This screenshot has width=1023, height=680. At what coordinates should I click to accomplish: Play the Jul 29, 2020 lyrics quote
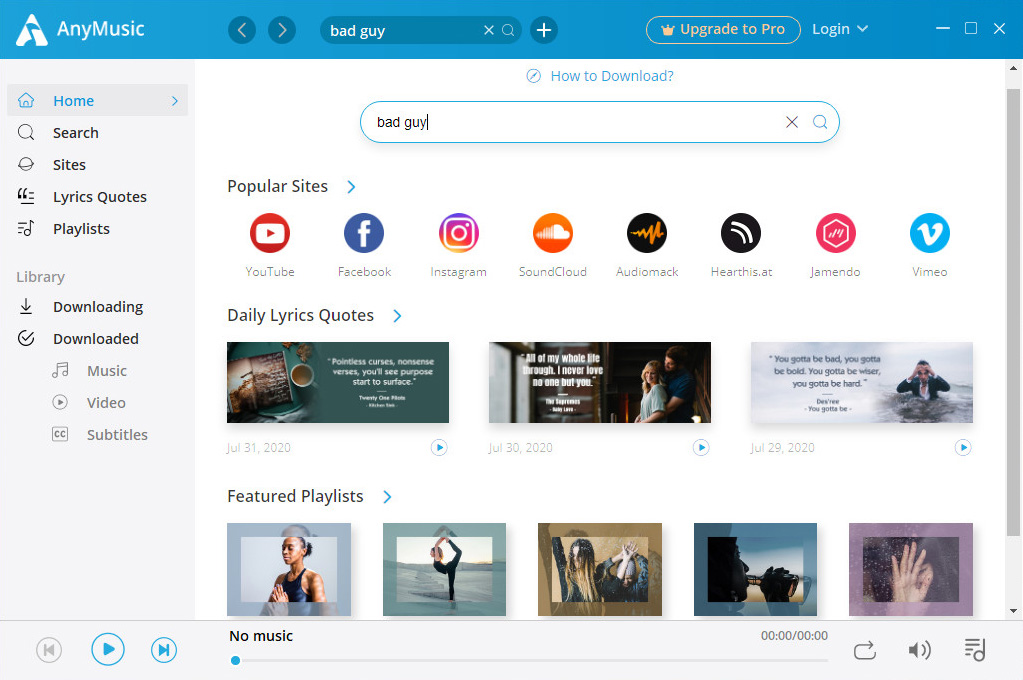pyautogui.click(x=963, y=448)
